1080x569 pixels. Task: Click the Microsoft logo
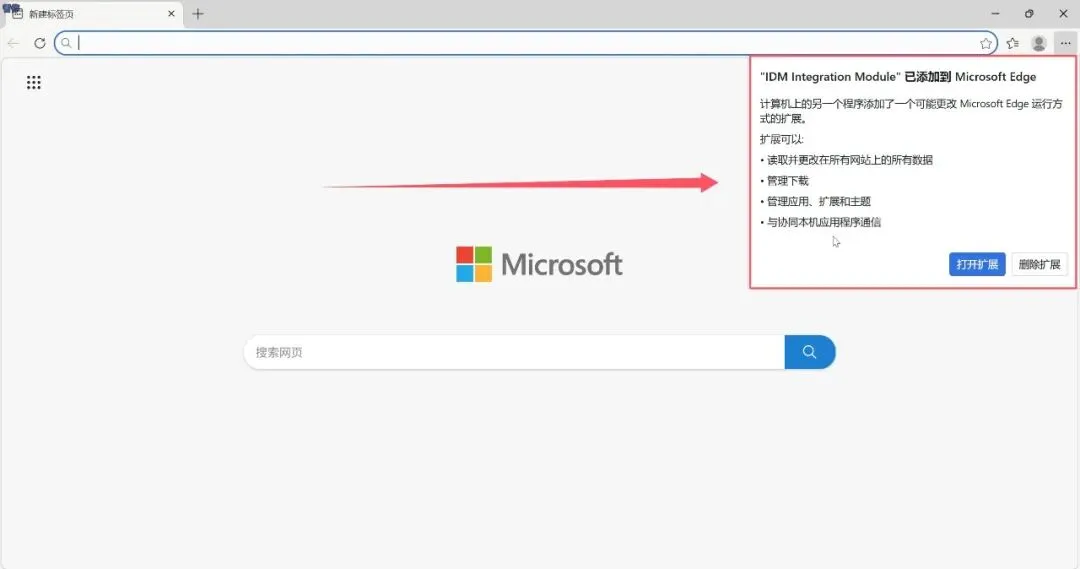click(x=539, y=265)
